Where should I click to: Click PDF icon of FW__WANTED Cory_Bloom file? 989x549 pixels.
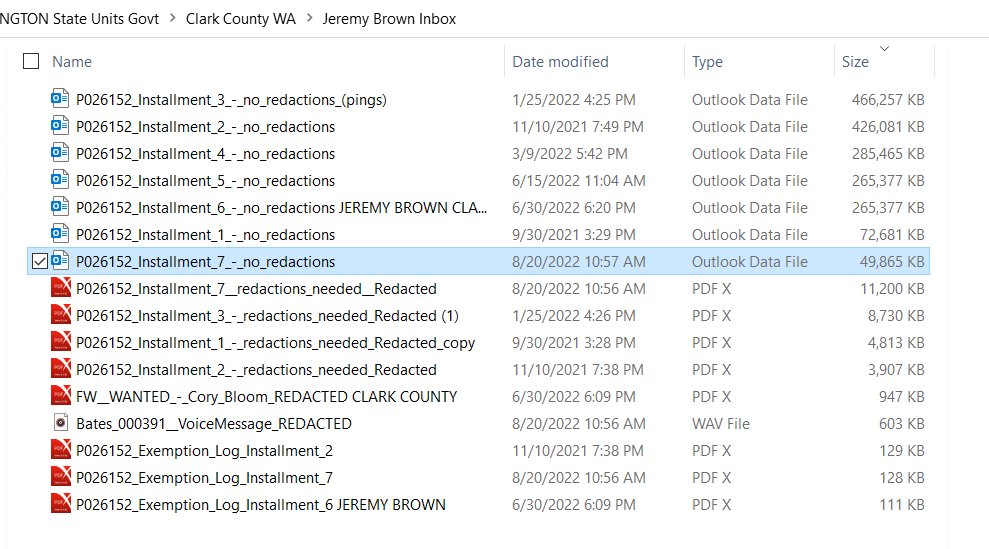tap(61, 396)
